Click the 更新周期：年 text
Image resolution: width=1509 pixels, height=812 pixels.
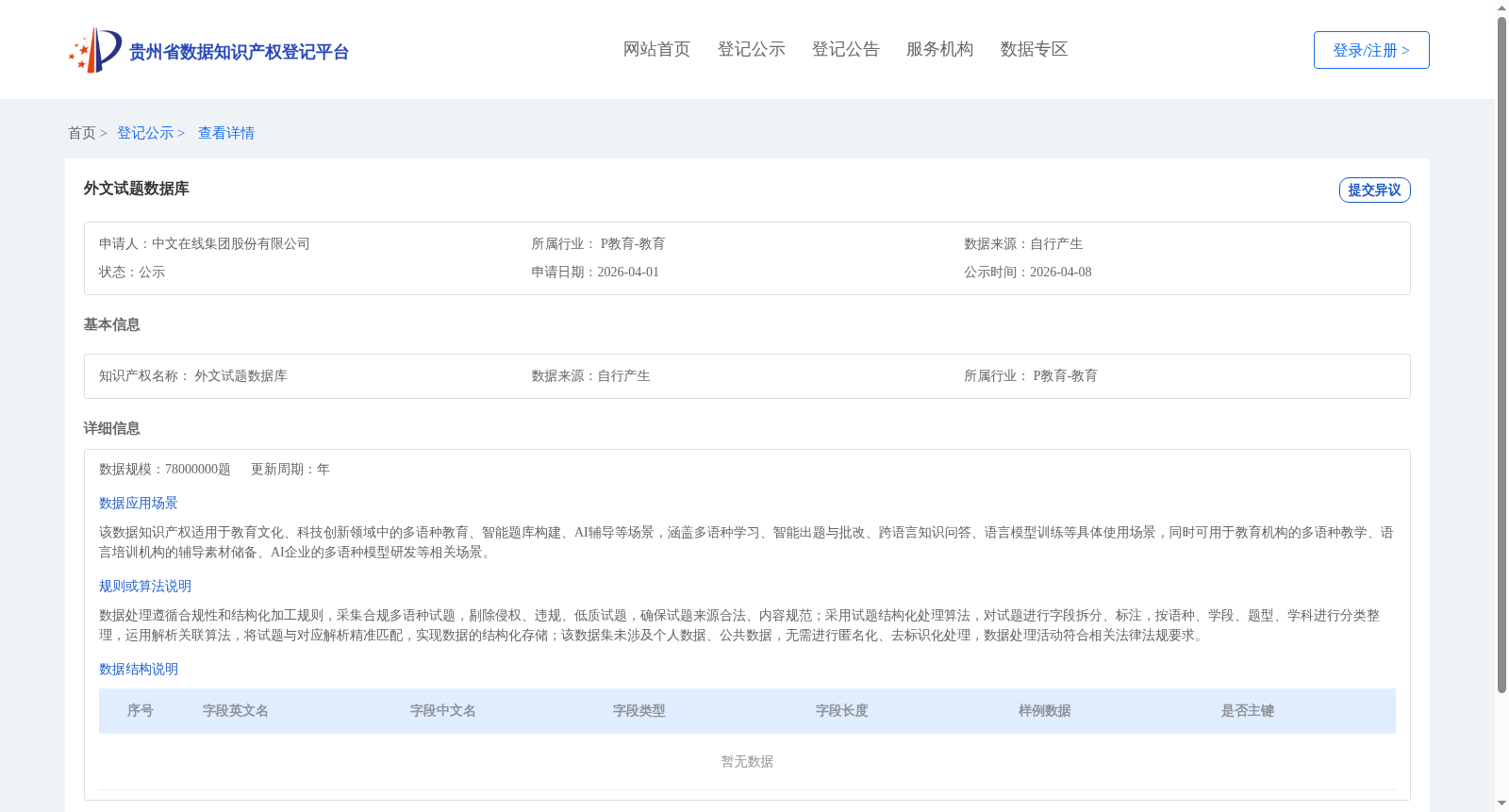click(x=290, y=469)
